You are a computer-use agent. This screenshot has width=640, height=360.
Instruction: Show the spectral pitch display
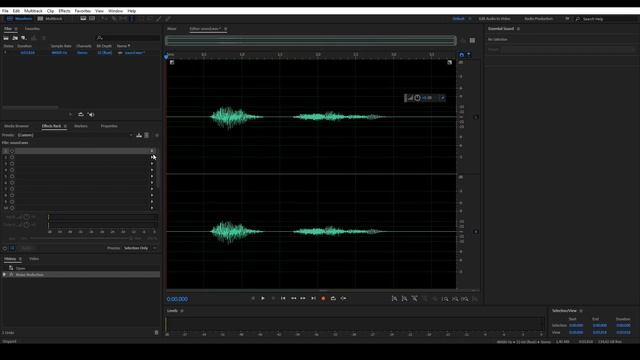92,19
